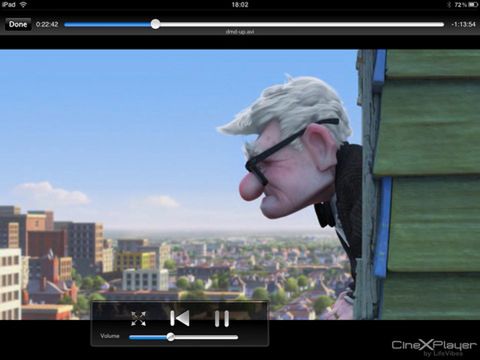Viewport: 480px width, 360px height.
Task: Click the remaining time -1:13:54
Action: [x=463, y=24]
